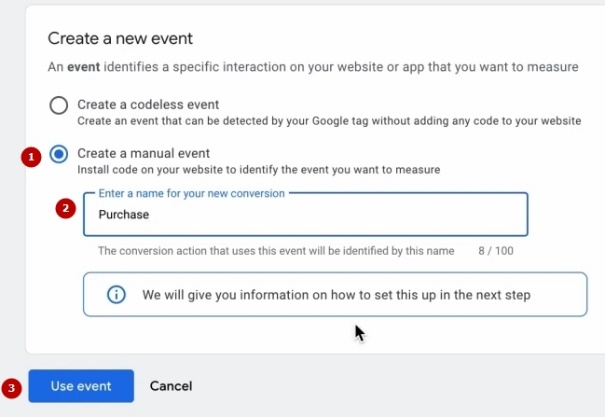Click the "Create a manual event" label
This screenshot has width=605, height=417.
144,153
